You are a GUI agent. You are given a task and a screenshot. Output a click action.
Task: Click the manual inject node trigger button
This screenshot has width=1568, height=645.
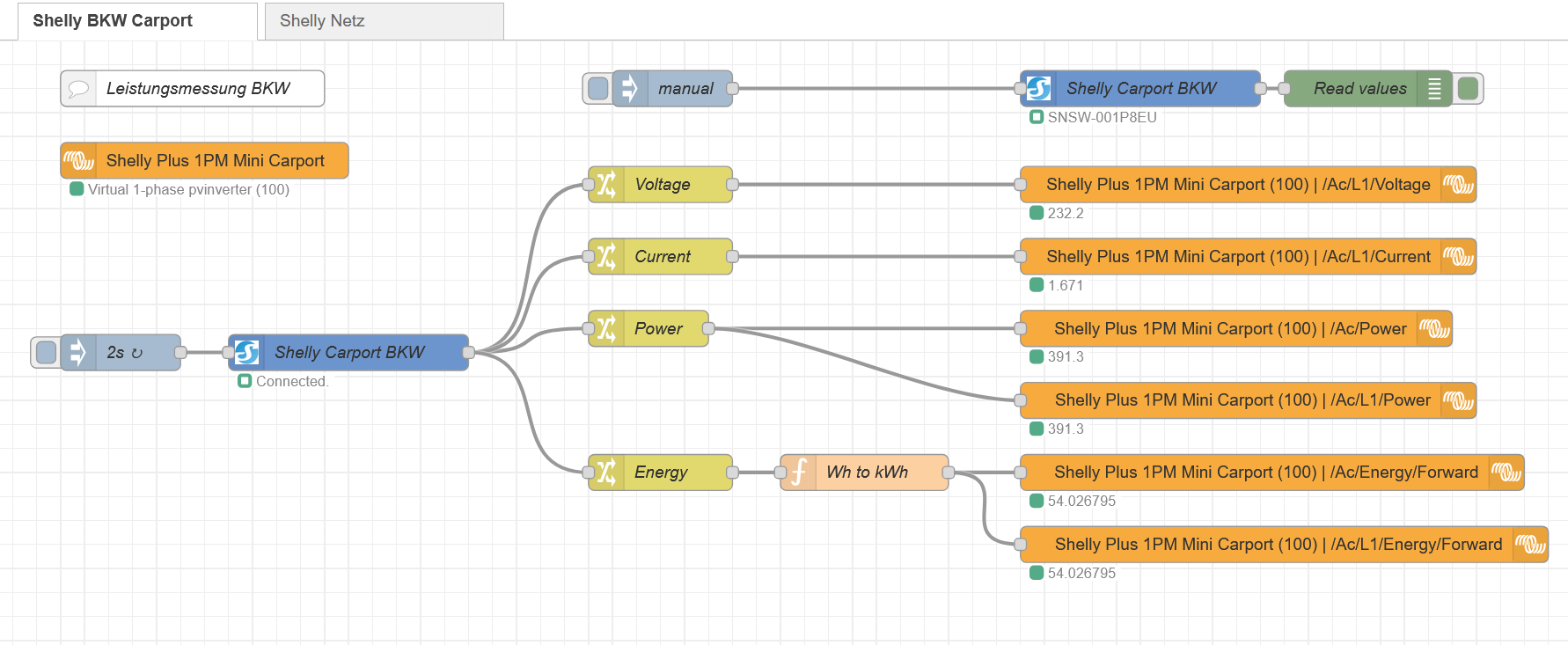(x=597, y=88)
